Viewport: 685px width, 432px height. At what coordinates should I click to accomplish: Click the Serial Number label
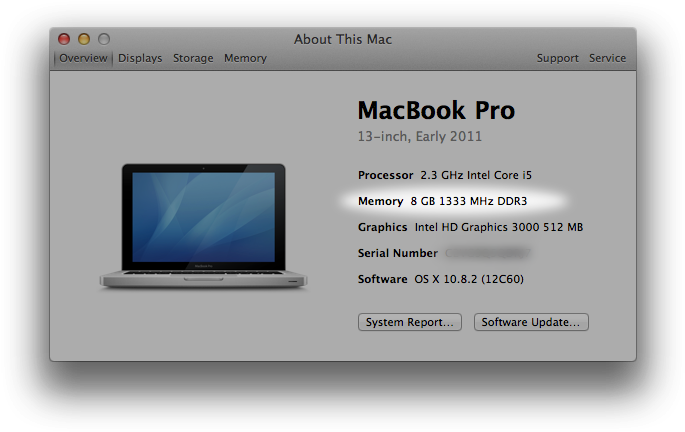pyautogui.click(x=398, y=253)
